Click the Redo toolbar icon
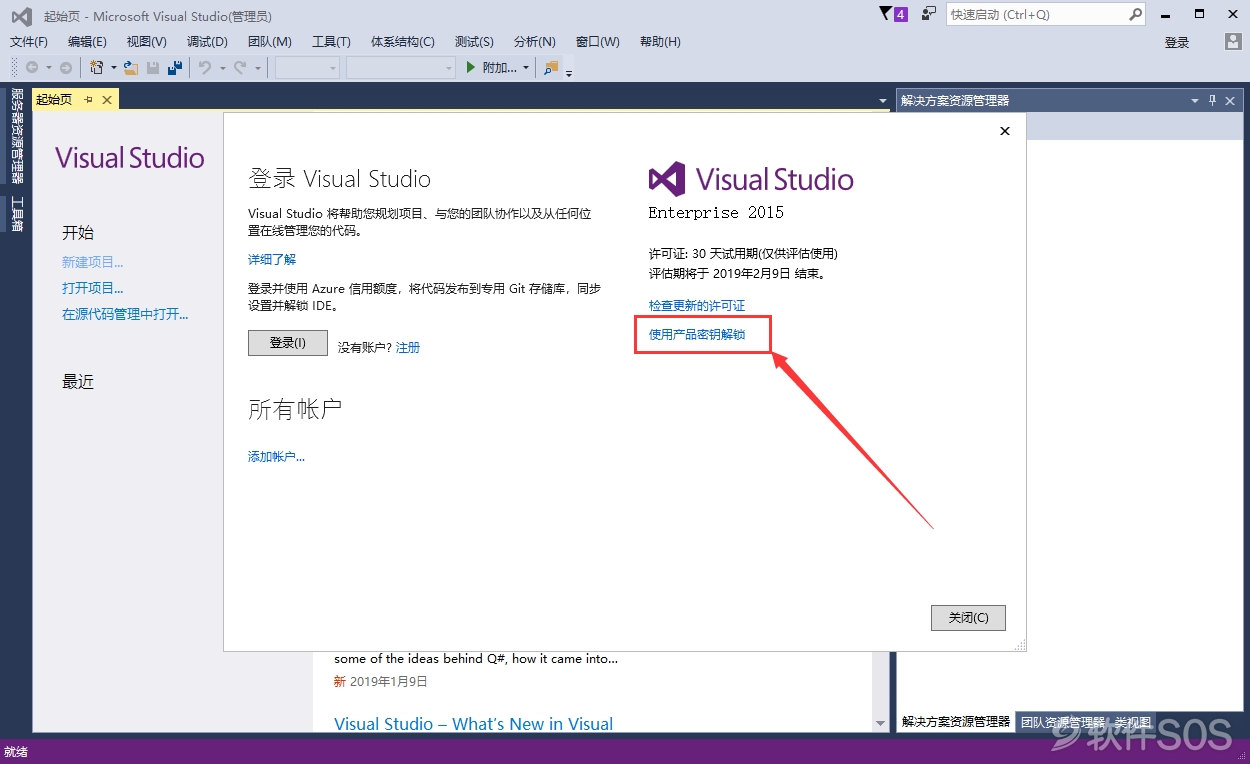 [240, 67]
